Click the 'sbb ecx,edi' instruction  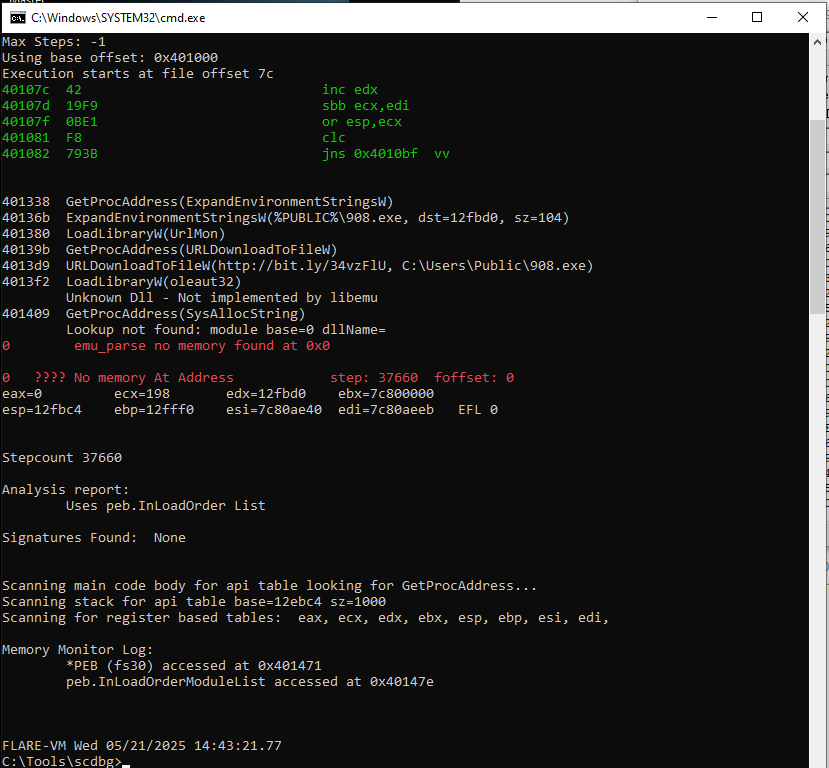[x=366, y=106]
